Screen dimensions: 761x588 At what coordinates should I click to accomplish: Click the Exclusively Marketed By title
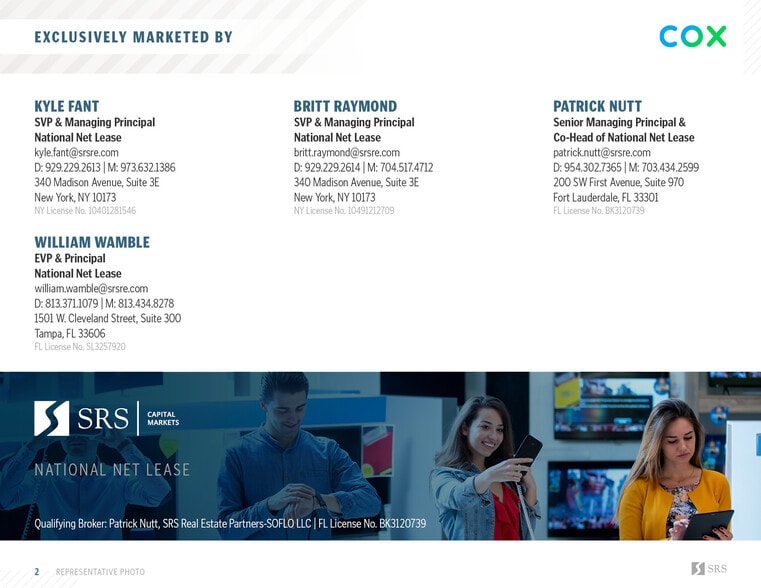[x=133, y=38]
